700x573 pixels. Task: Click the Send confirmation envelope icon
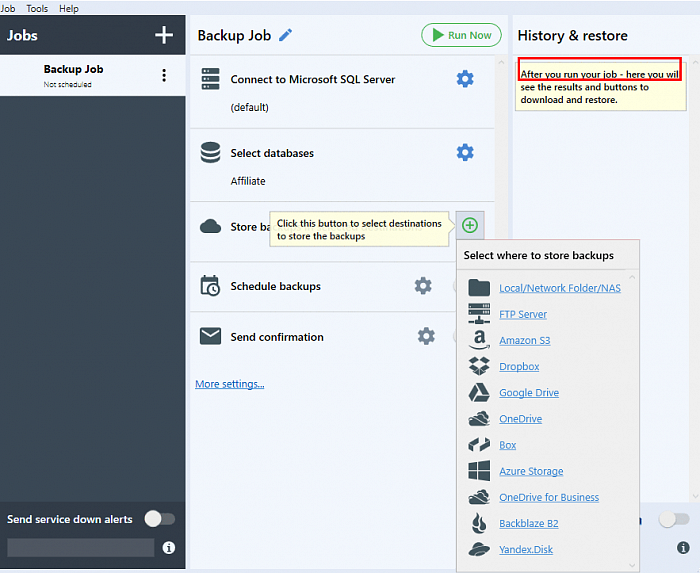point(210,336)
